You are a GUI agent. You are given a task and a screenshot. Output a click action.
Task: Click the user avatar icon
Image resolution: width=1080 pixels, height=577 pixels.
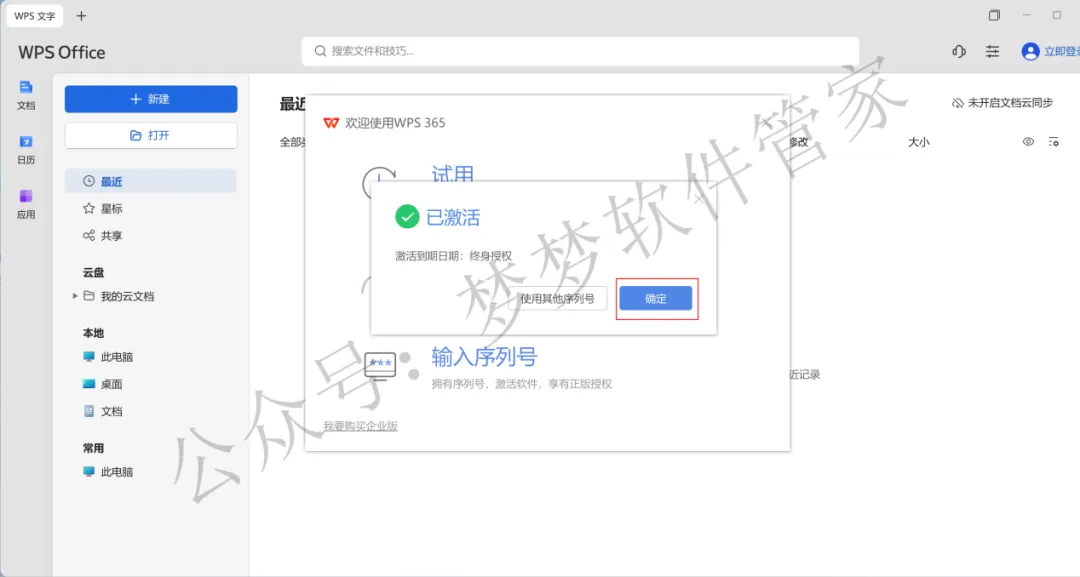point(1030,52)
